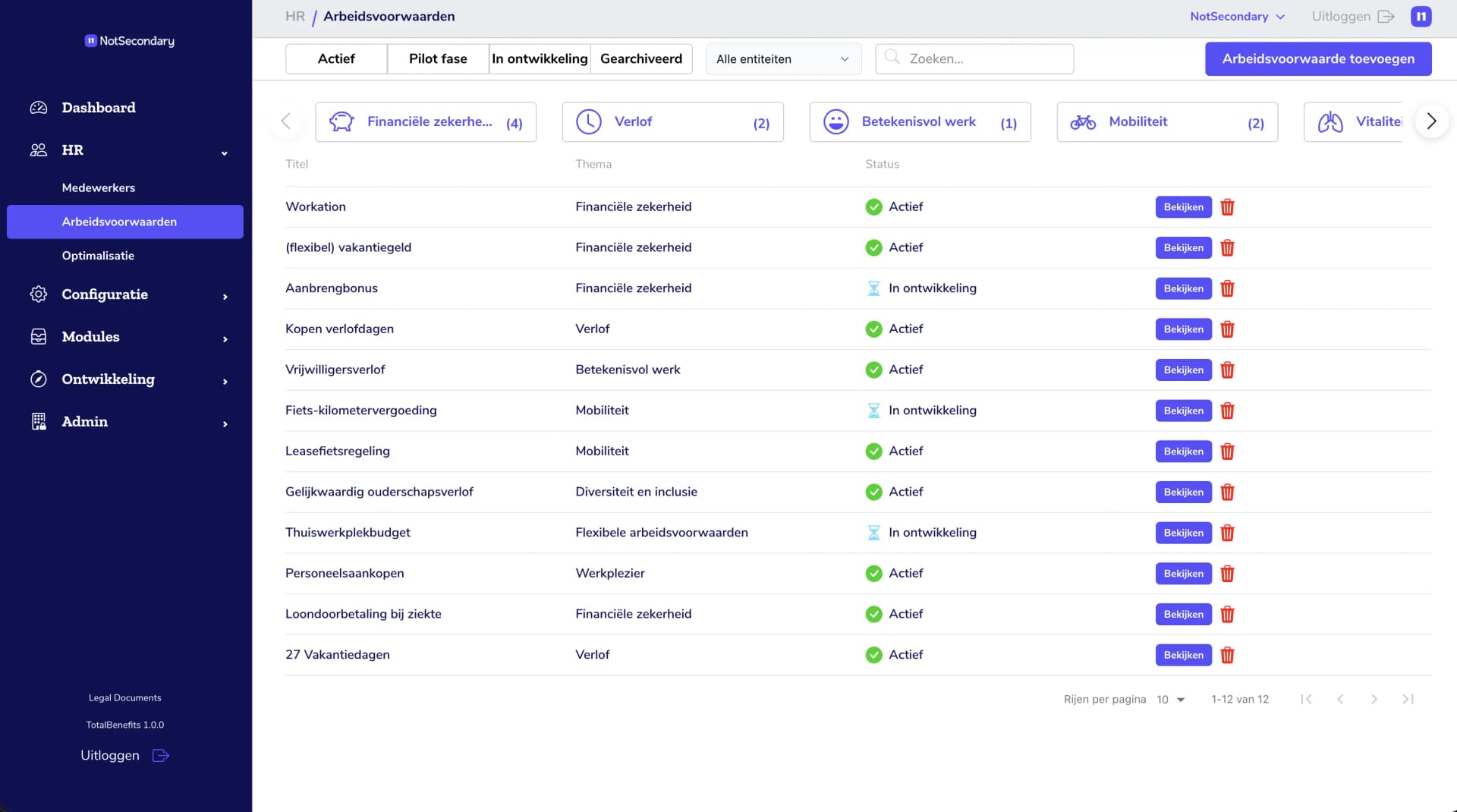Select the Betekenisvol werk smiley icon

[x=835, y=121]
